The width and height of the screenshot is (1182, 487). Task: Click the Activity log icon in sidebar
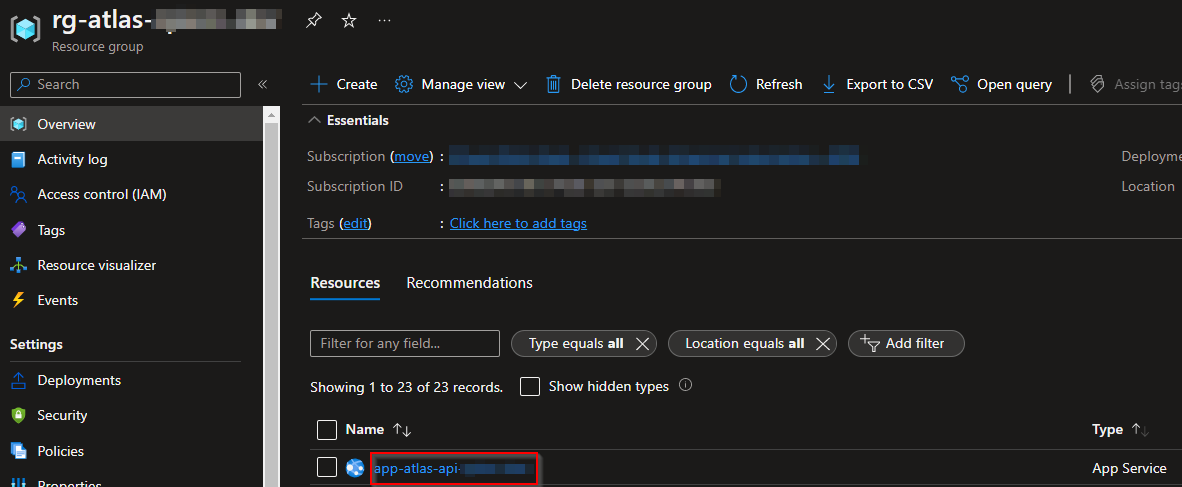tap(19, 160)
